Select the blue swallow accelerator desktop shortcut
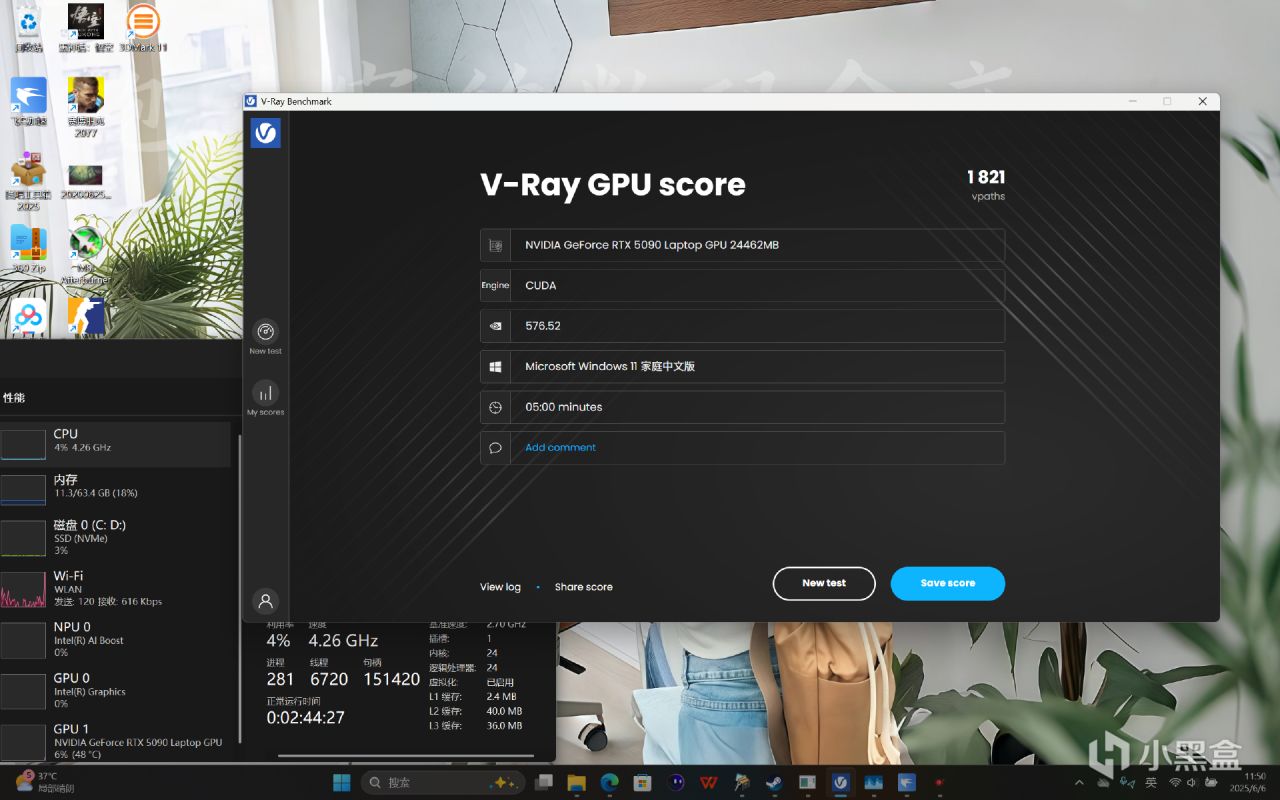The width and height of the screenshot is (1280, 800). (x=29, y=102)
